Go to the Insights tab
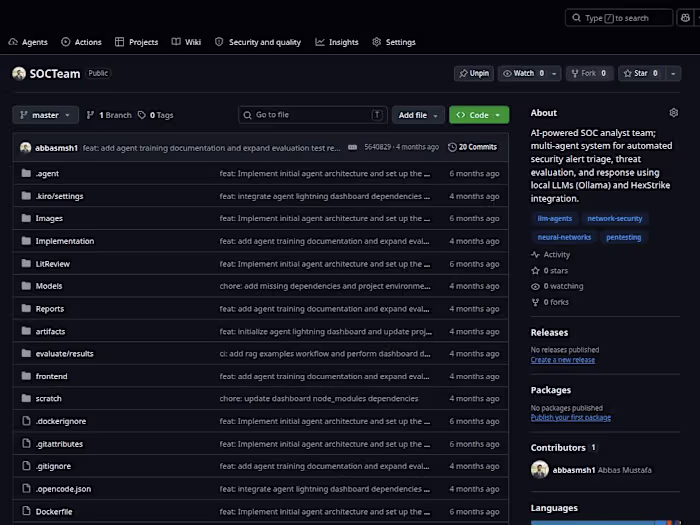 click(337, 42)
